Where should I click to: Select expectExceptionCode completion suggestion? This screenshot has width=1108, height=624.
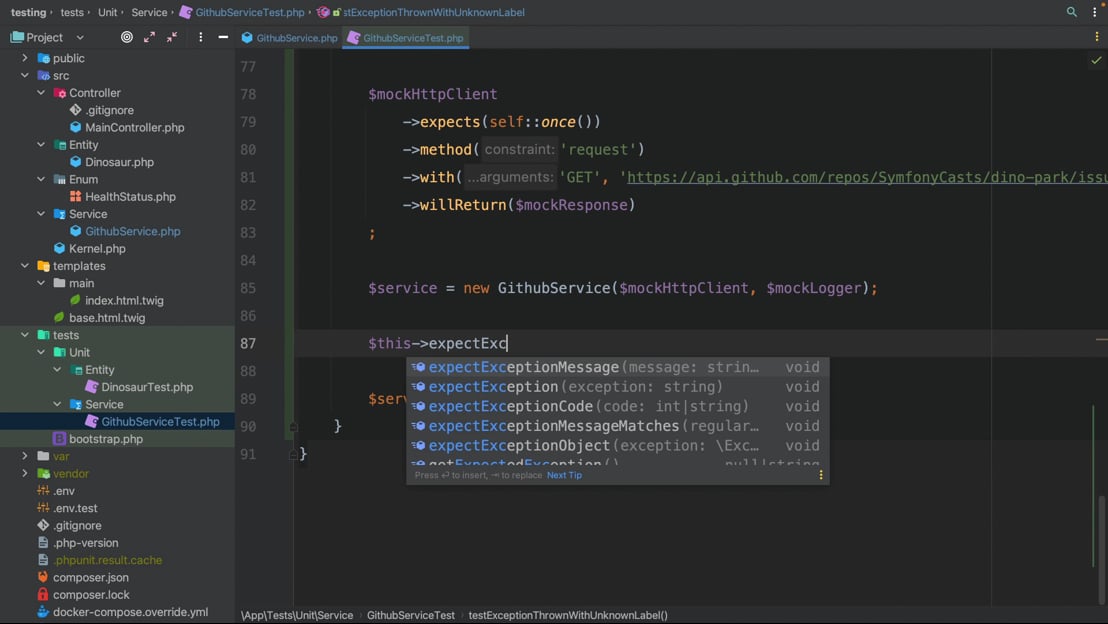(x=510, y=406)
